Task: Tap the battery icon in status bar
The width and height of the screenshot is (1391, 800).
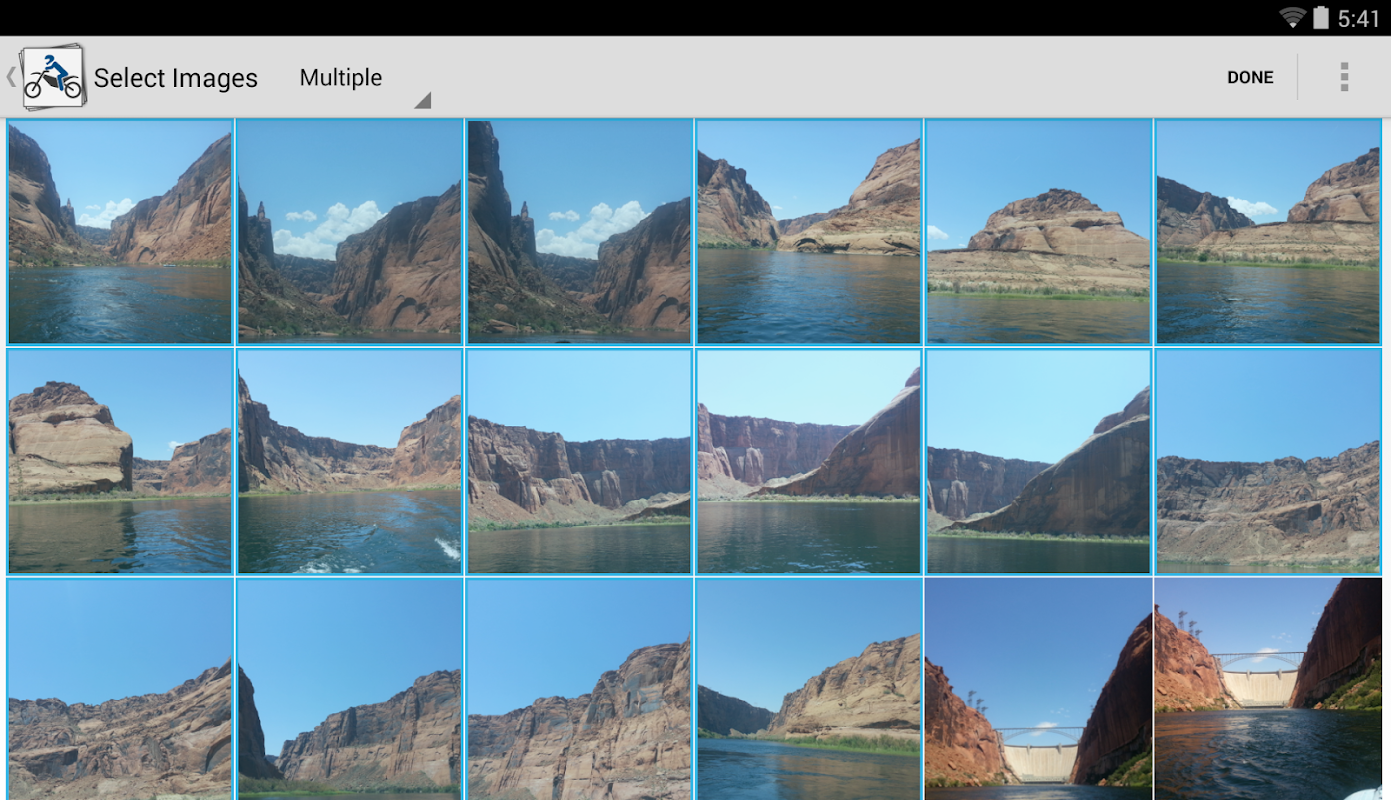Action: [x=1321, y=18]
